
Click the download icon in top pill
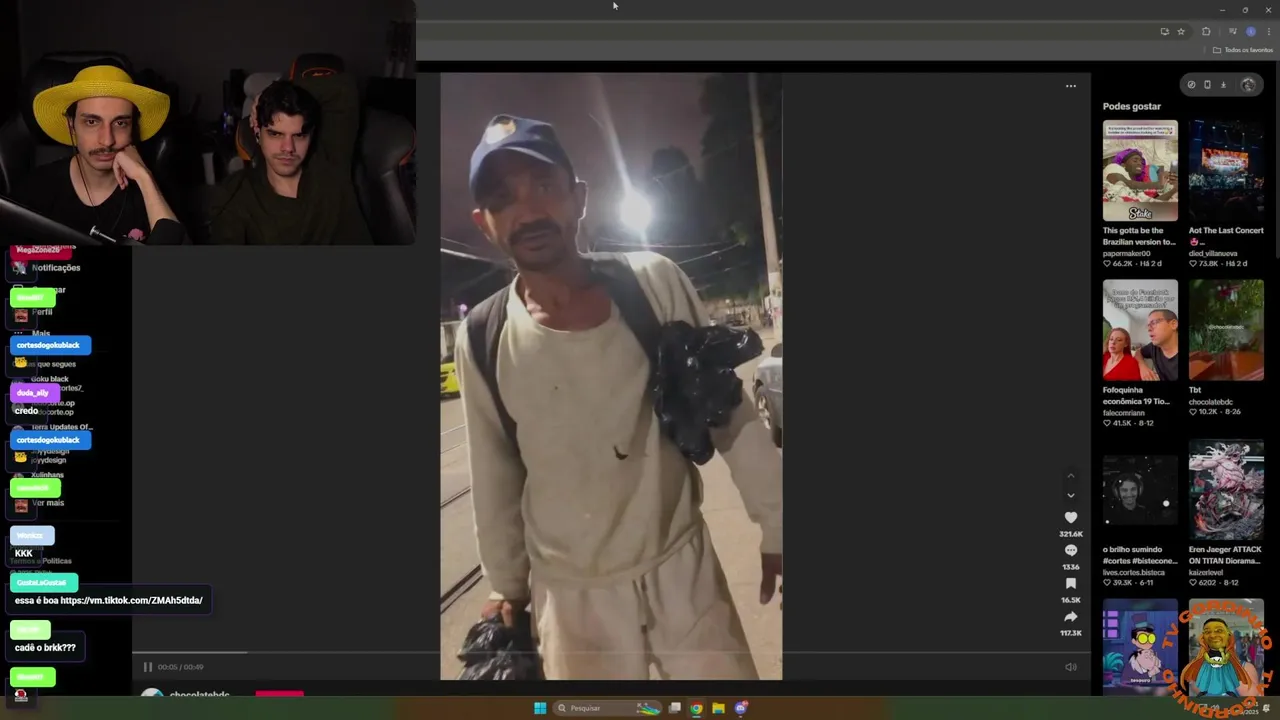pyautogui.click(x=1223, y=85)
